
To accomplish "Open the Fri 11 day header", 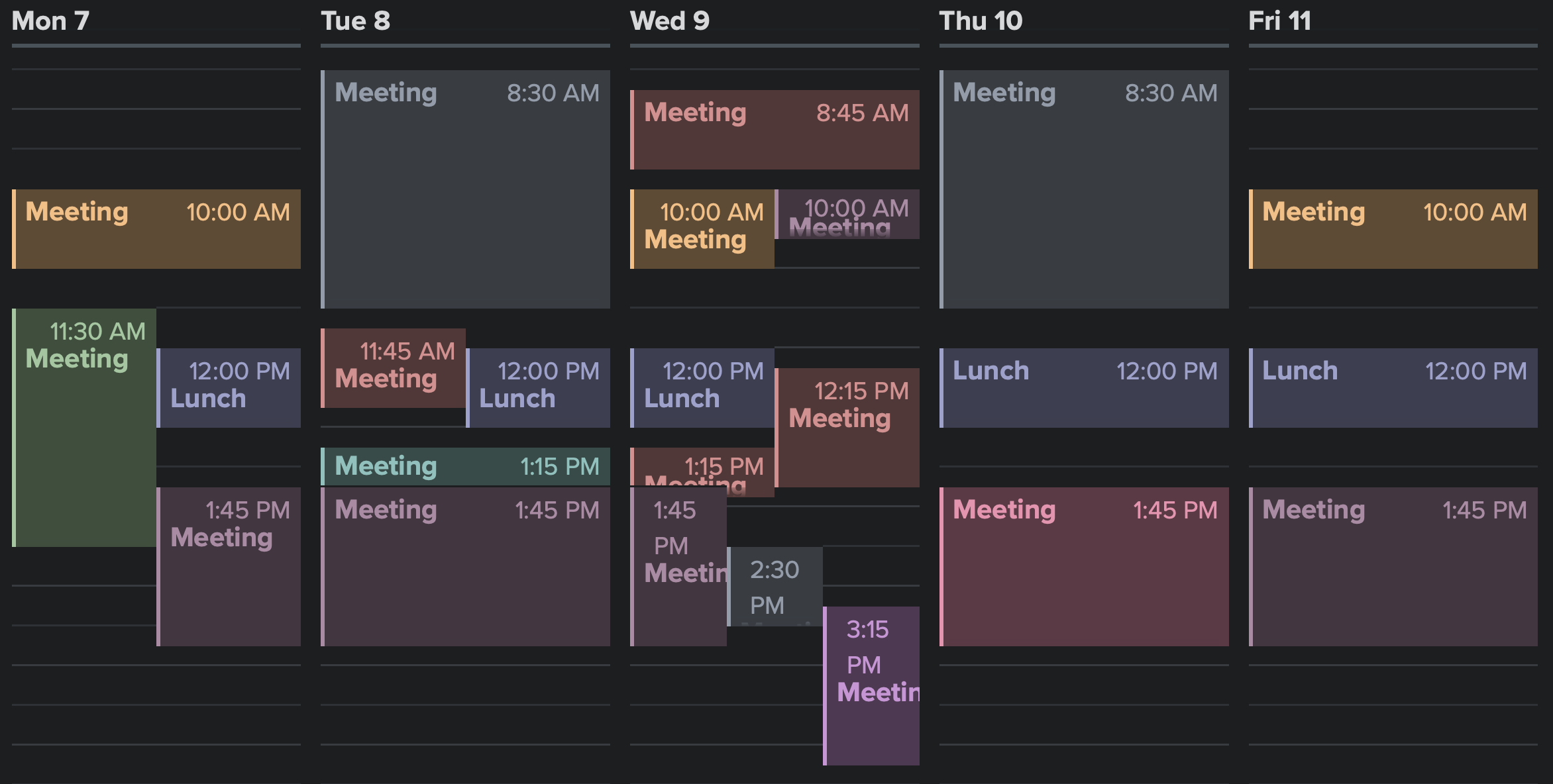I will 1279,21.
